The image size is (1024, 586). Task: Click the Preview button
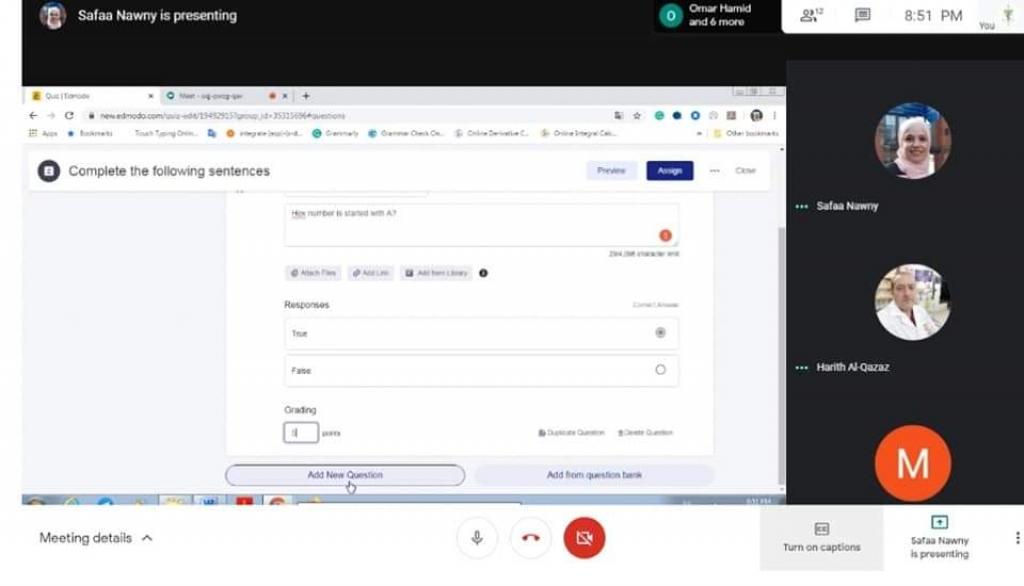tap(611, 171)
